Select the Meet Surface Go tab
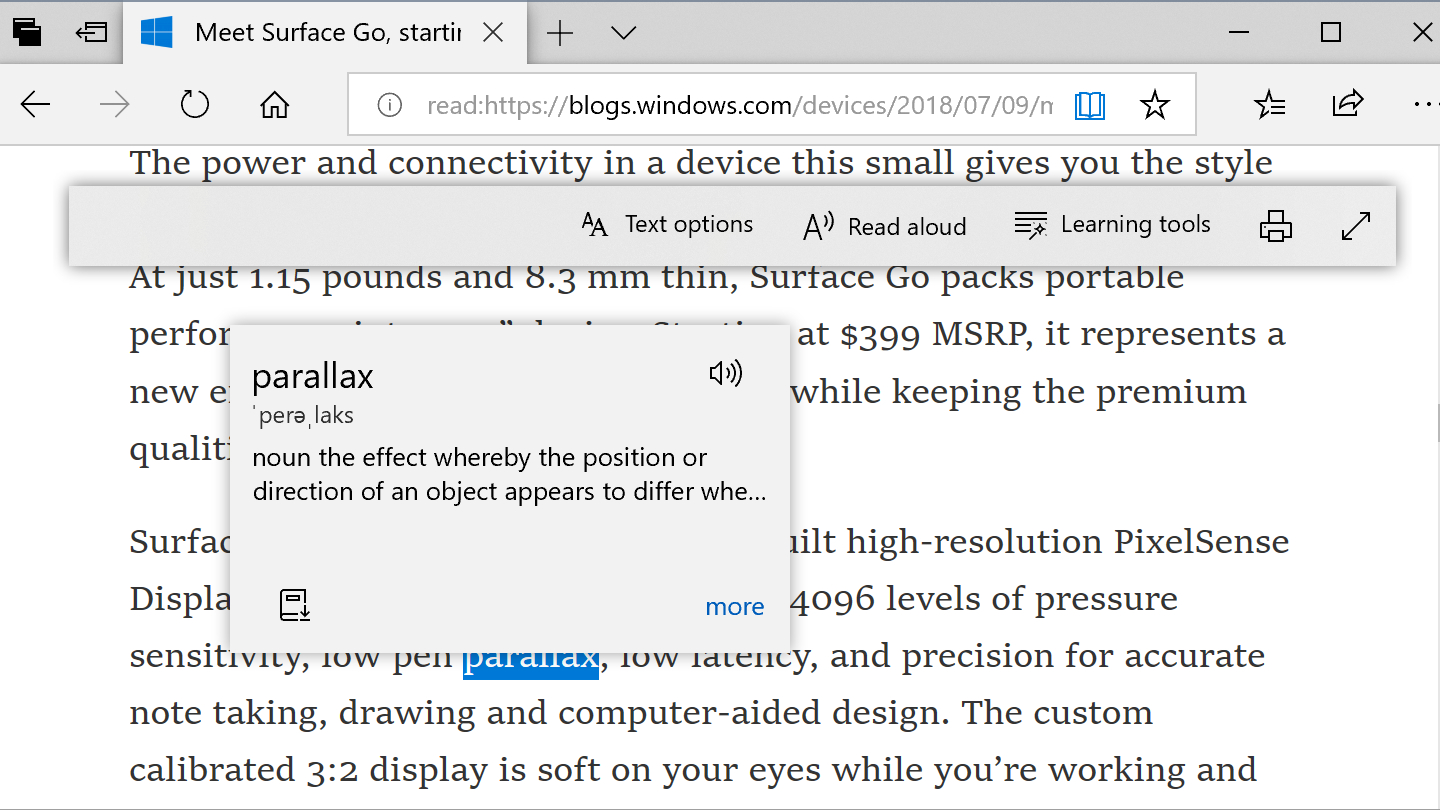Screen dimensions: 1440x810 tap(327, 33)
